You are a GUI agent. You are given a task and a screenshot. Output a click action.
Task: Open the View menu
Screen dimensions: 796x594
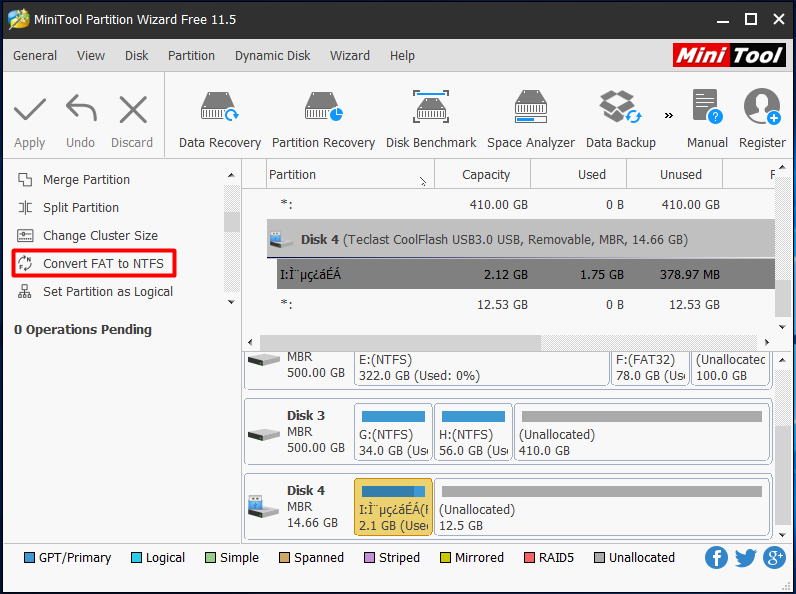coord(91,55)
